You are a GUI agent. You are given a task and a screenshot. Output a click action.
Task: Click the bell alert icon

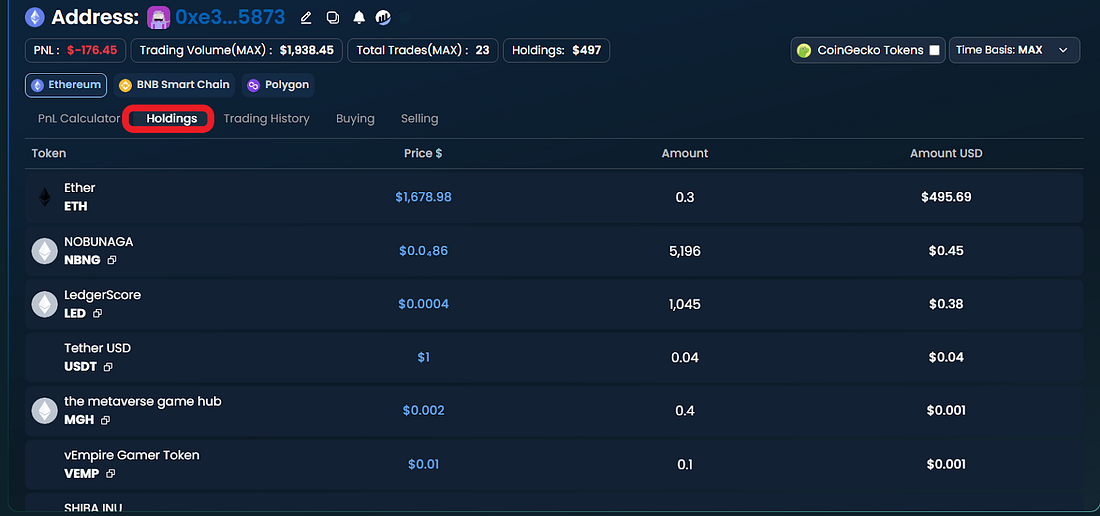point(358,18)
